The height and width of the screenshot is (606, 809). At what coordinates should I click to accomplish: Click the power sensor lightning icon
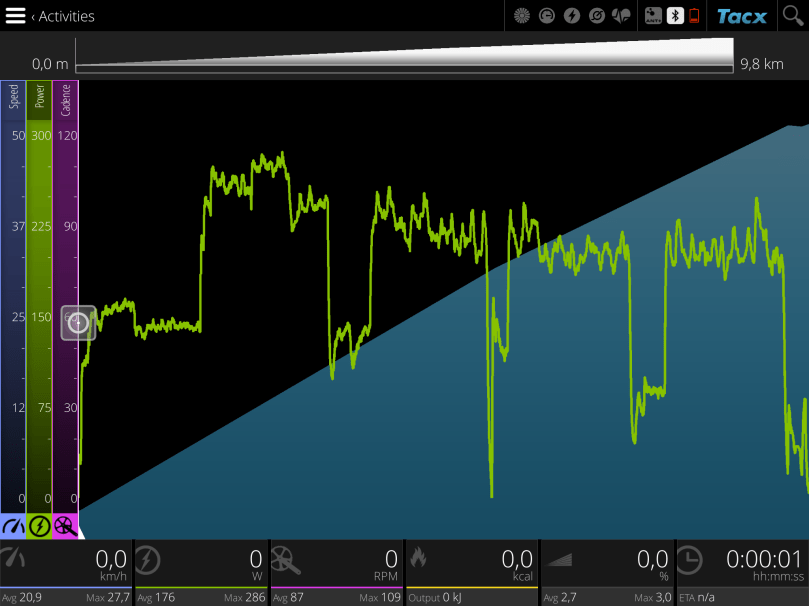(x=571, y=16)
